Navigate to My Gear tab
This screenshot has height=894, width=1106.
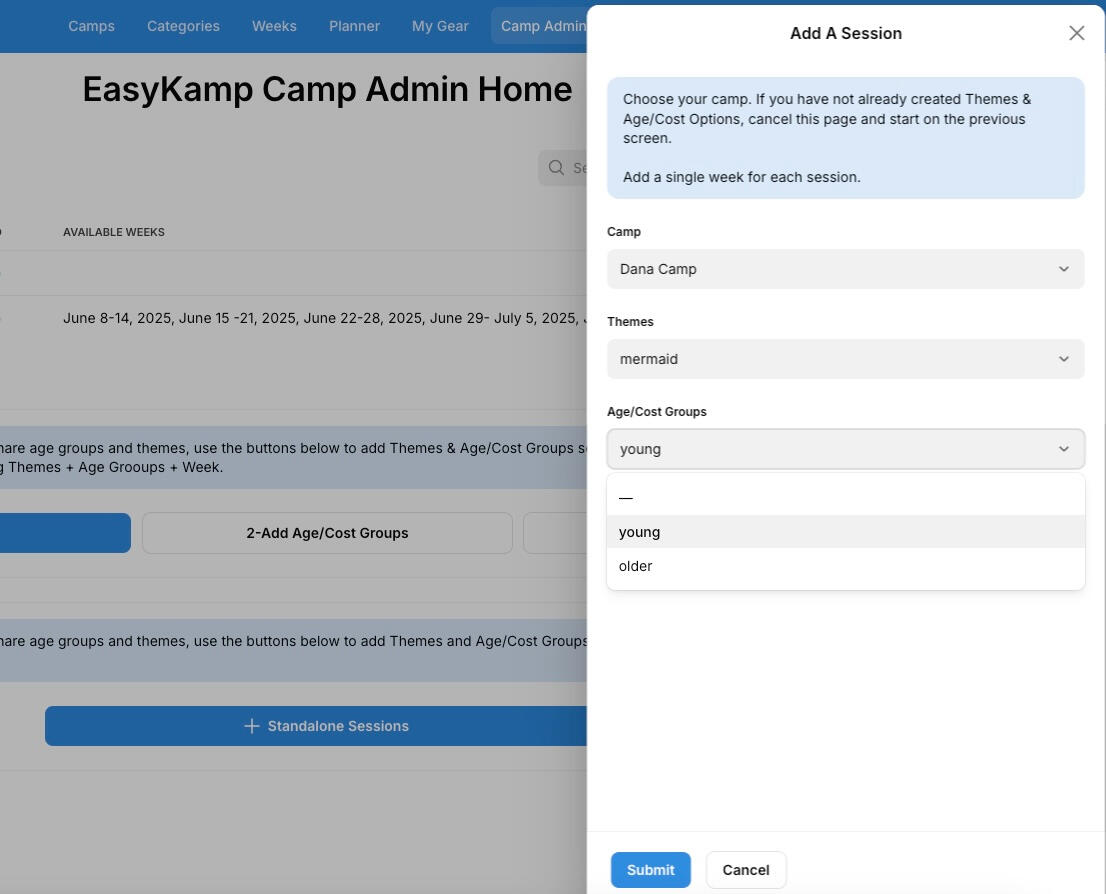tap(440, 26)
